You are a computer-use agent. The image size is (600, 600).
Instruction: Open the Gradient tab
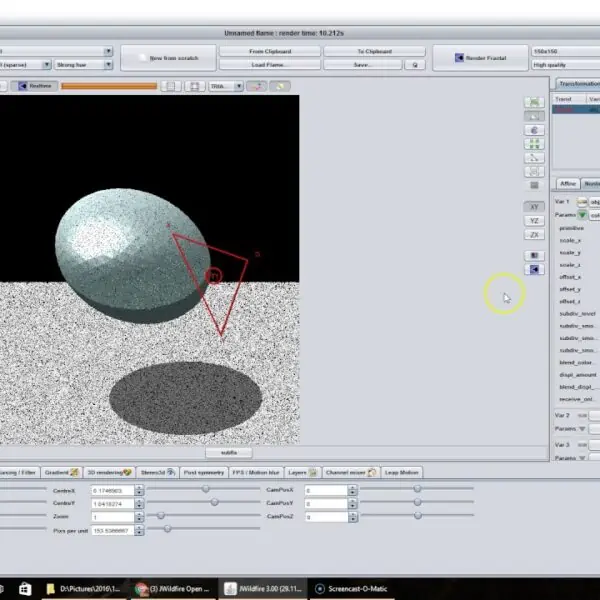[x=61, y=473]
